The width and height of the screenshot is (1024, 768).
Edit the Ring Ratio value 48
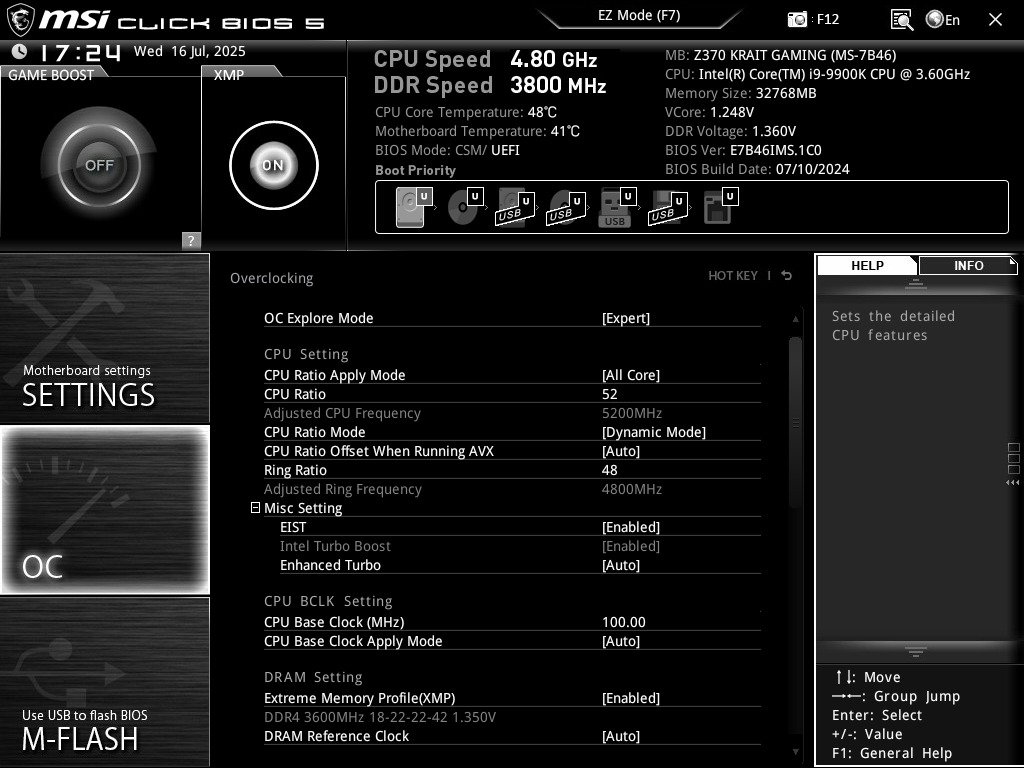coord(609,470)
